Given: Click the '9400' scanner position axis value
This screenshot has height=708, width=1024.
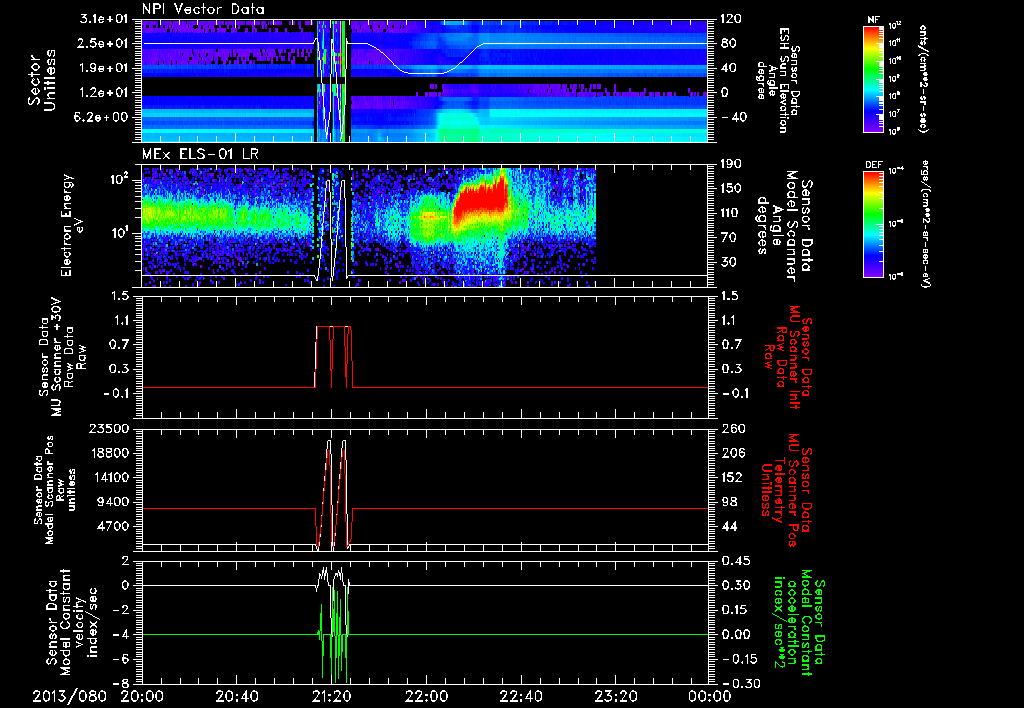Looking at the screenshot, I should pos(114,502).
